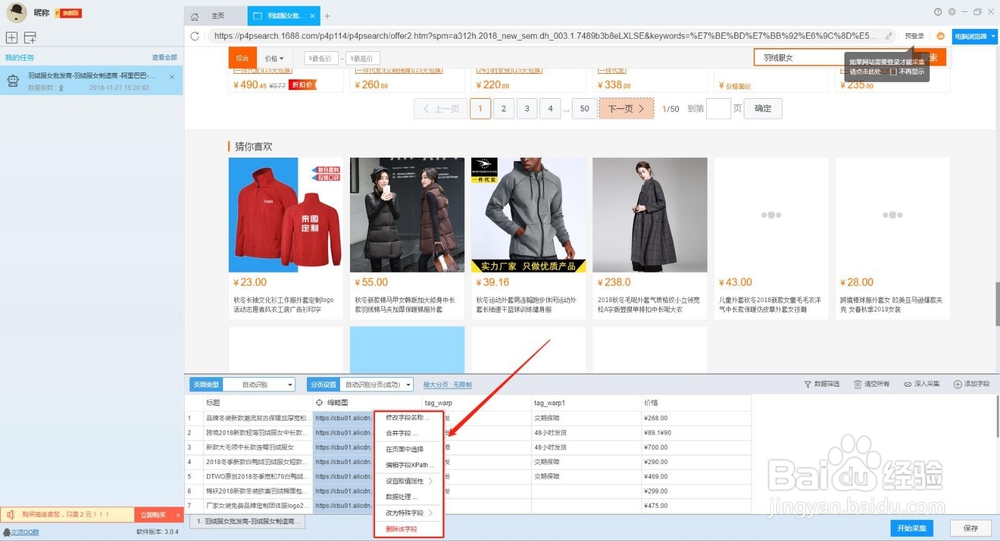Go to 下一页 in pagination
Viewport: 1000px width, 541px height.
(626, 109)
